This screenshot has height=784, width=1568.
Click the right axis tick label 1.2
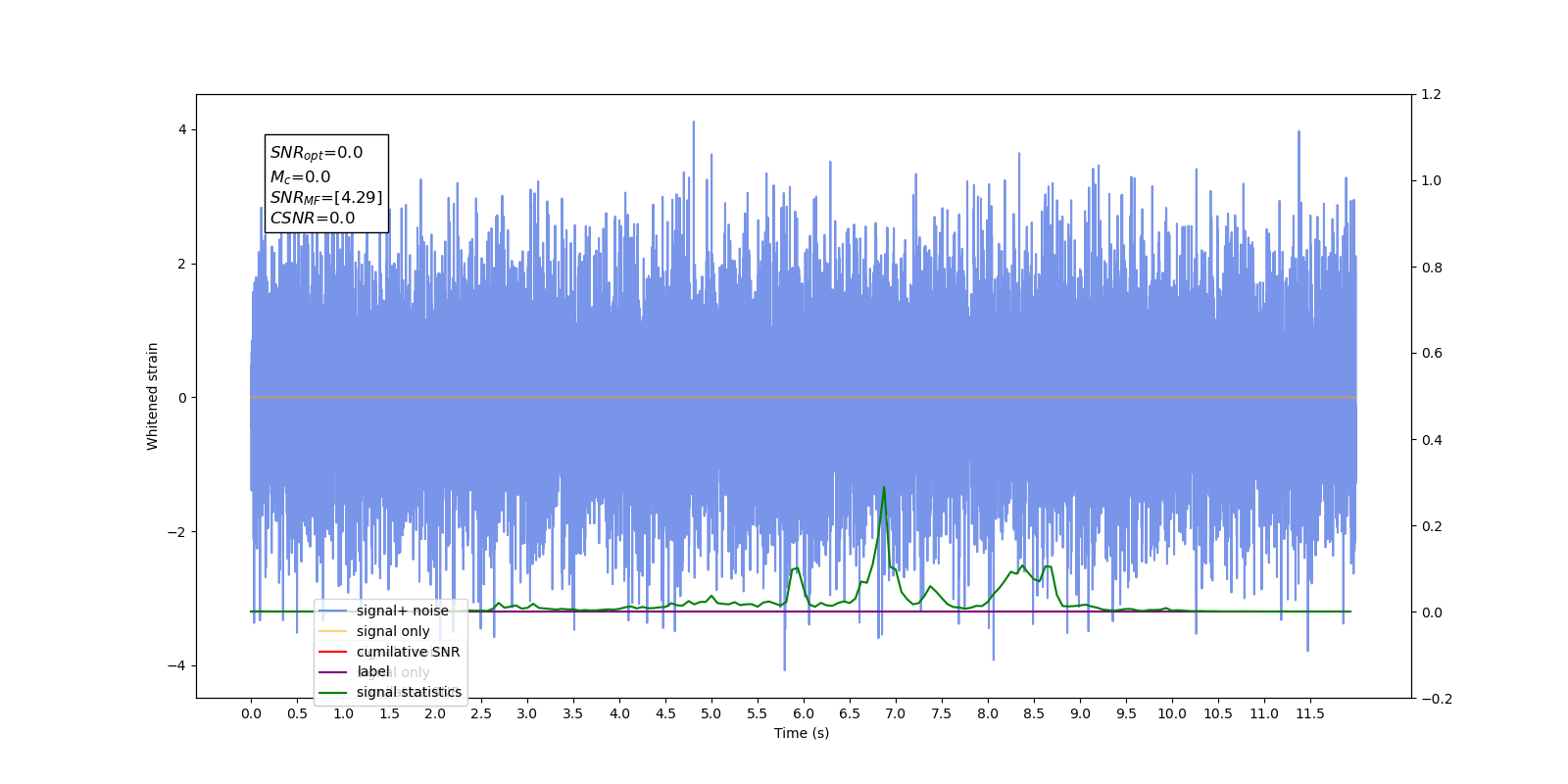pos(1432,94)
